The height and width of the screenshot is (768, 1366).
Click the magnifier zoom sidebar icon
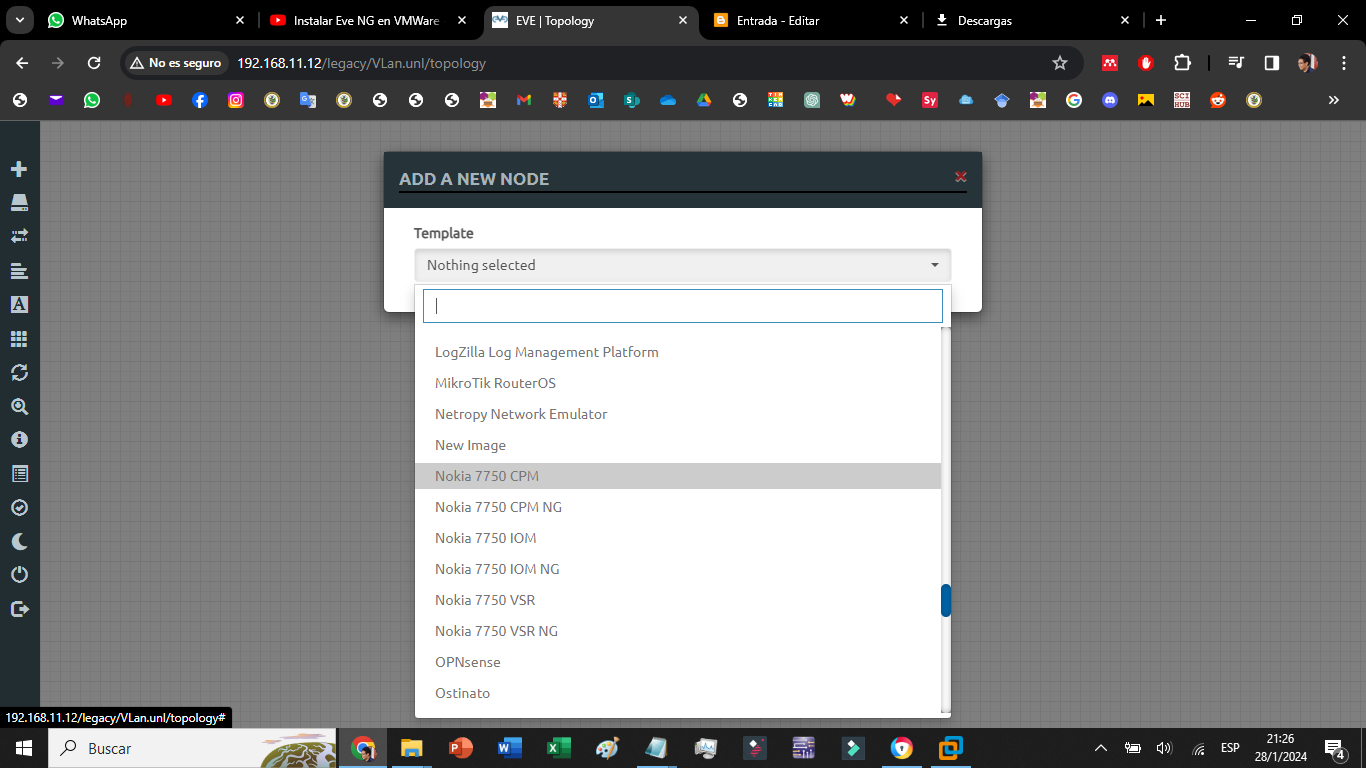[x=18, y=406]
